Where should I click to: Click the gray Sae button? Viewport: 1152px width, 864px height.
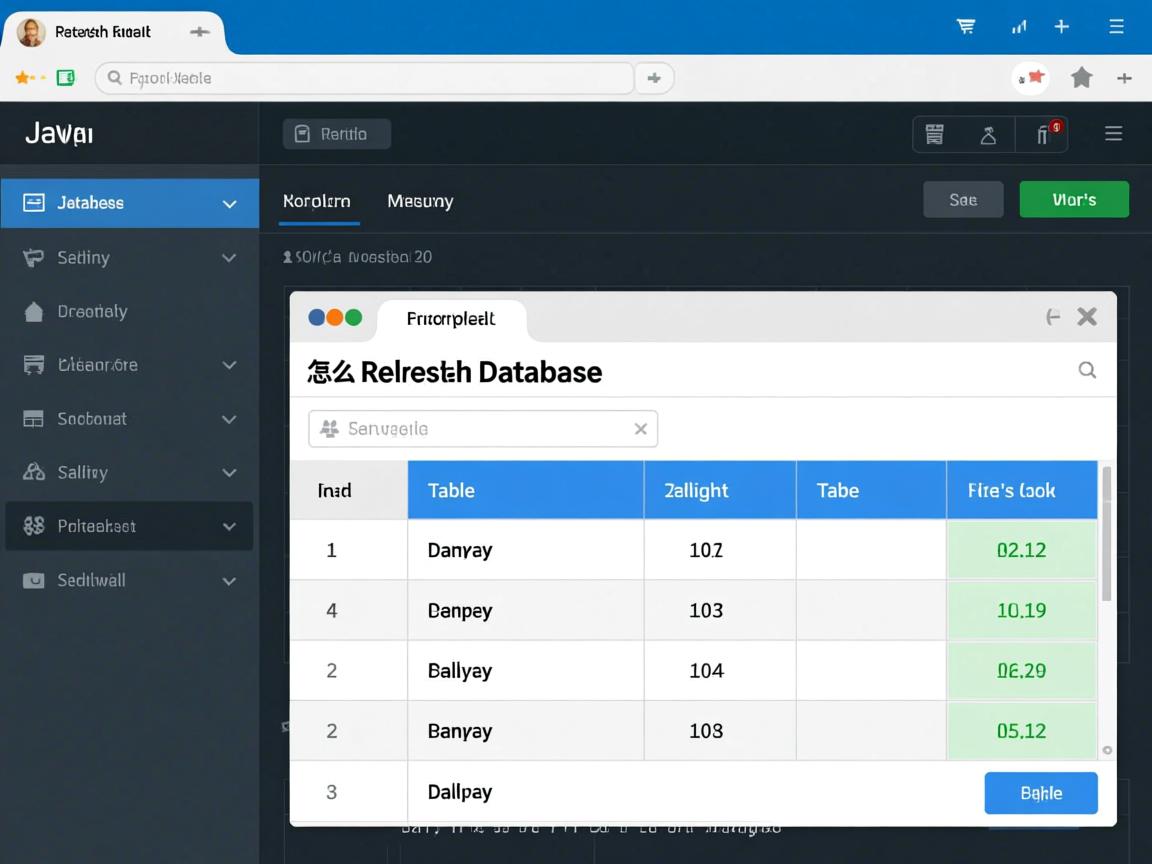point(963,200)
